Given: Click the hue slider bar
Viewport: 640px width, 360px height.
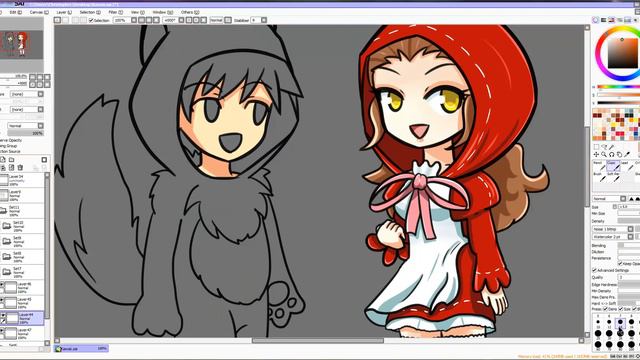Looking at the screenshot, I should pyautogui.click(x=618, y=87).
